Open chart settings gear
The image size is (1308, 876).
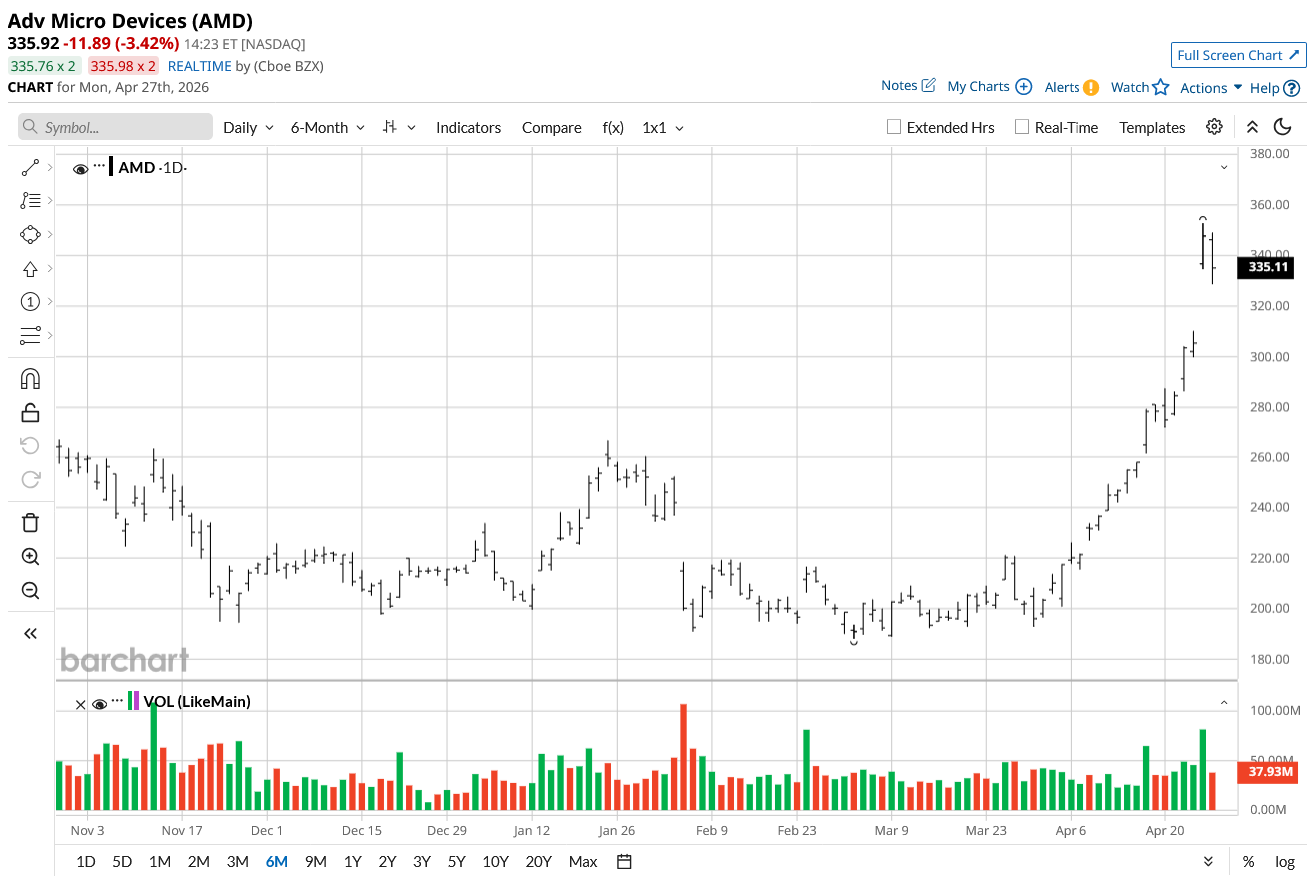[1214, 127]
